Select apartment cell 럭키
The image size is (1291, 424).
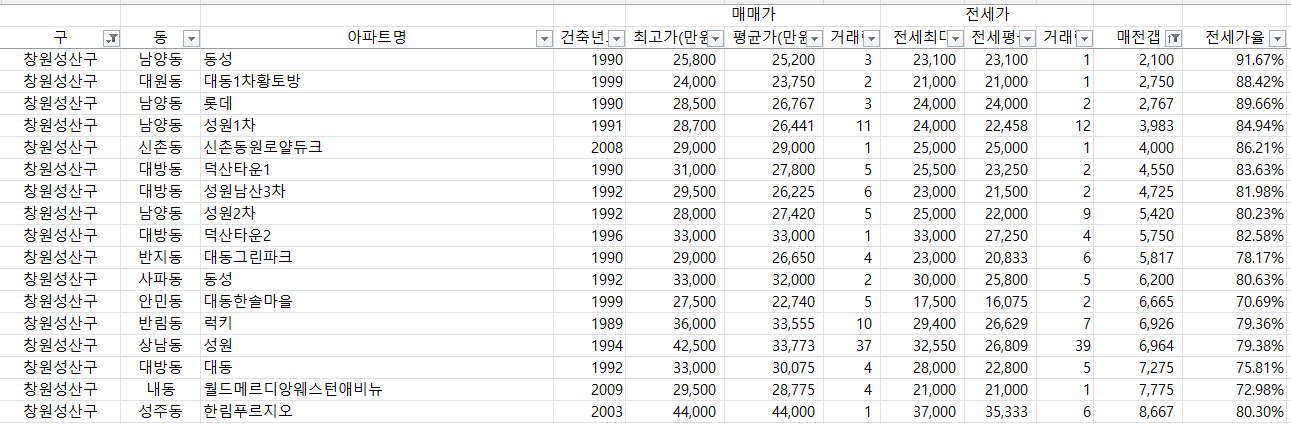click(378, 323)
